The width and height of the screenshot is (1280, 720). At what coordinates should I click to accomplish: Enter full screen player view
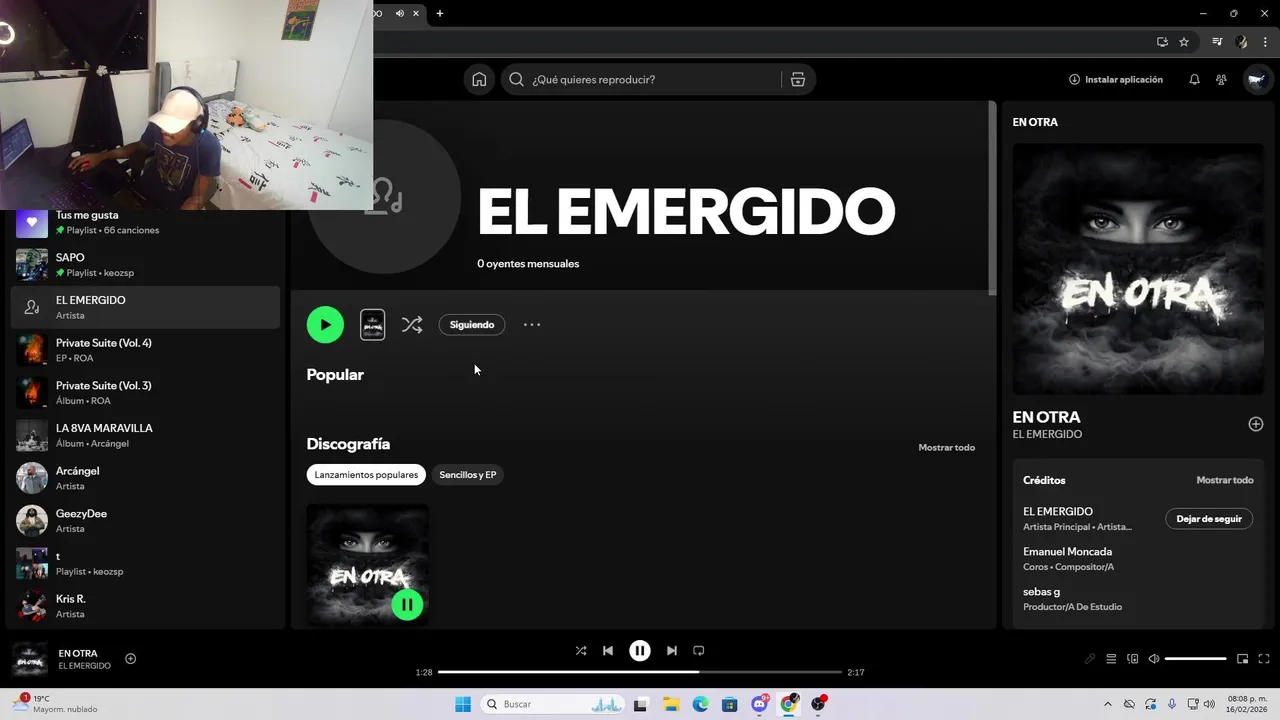pyautogui.click(x=1264, y=659)
